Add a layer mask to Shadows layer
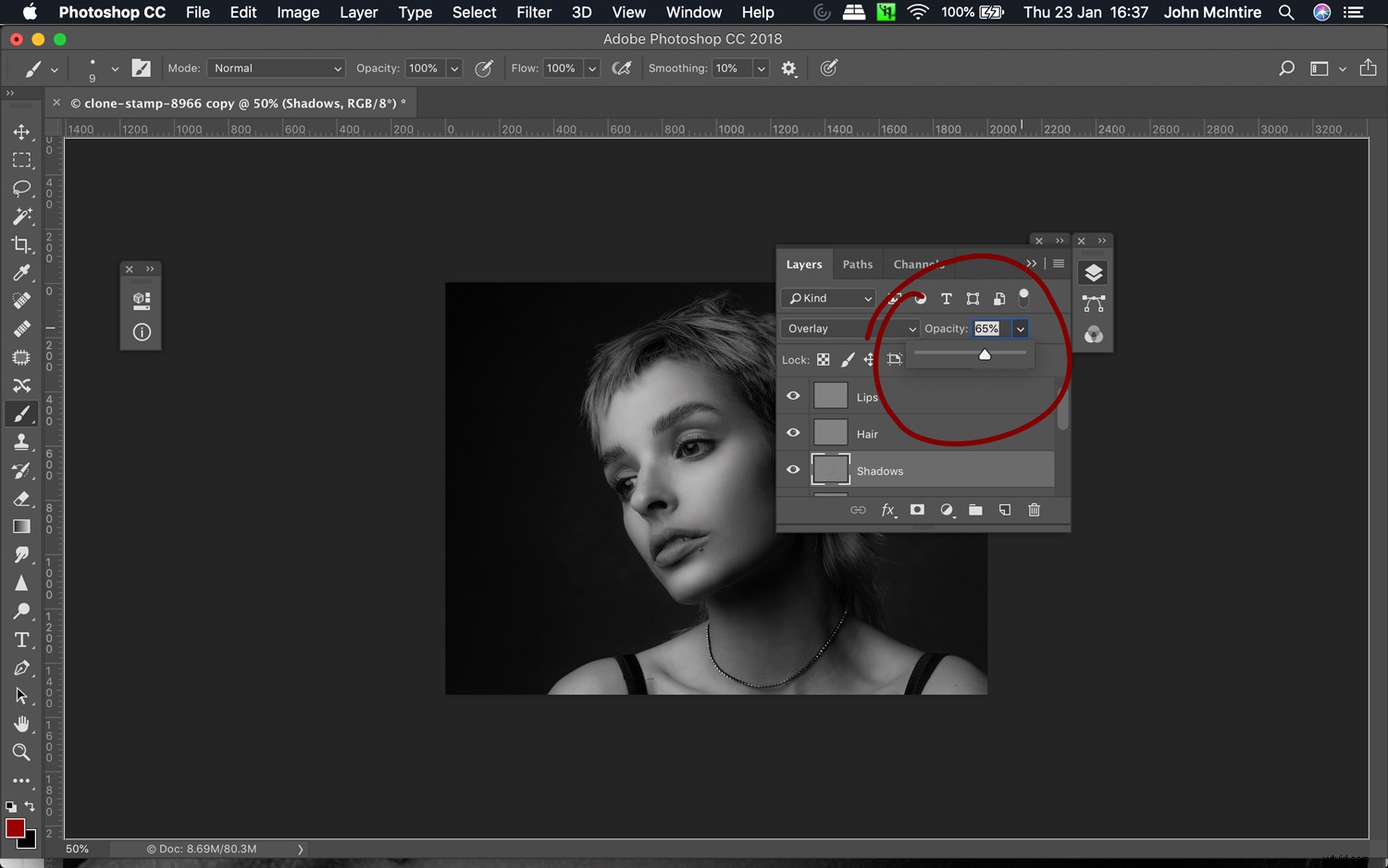The image size is (1388, 868). [916, 510]
